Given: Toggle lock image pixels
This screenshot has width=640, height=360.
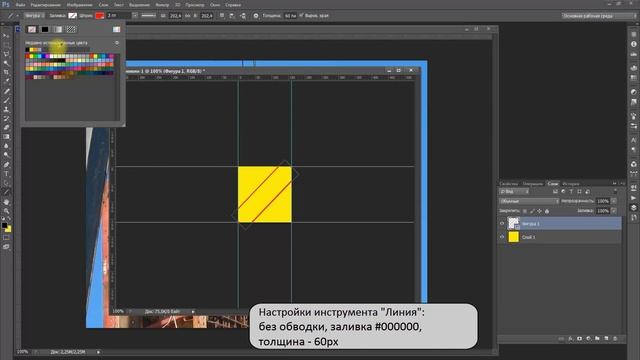Looking at the screenshot, I should [532, 211].
